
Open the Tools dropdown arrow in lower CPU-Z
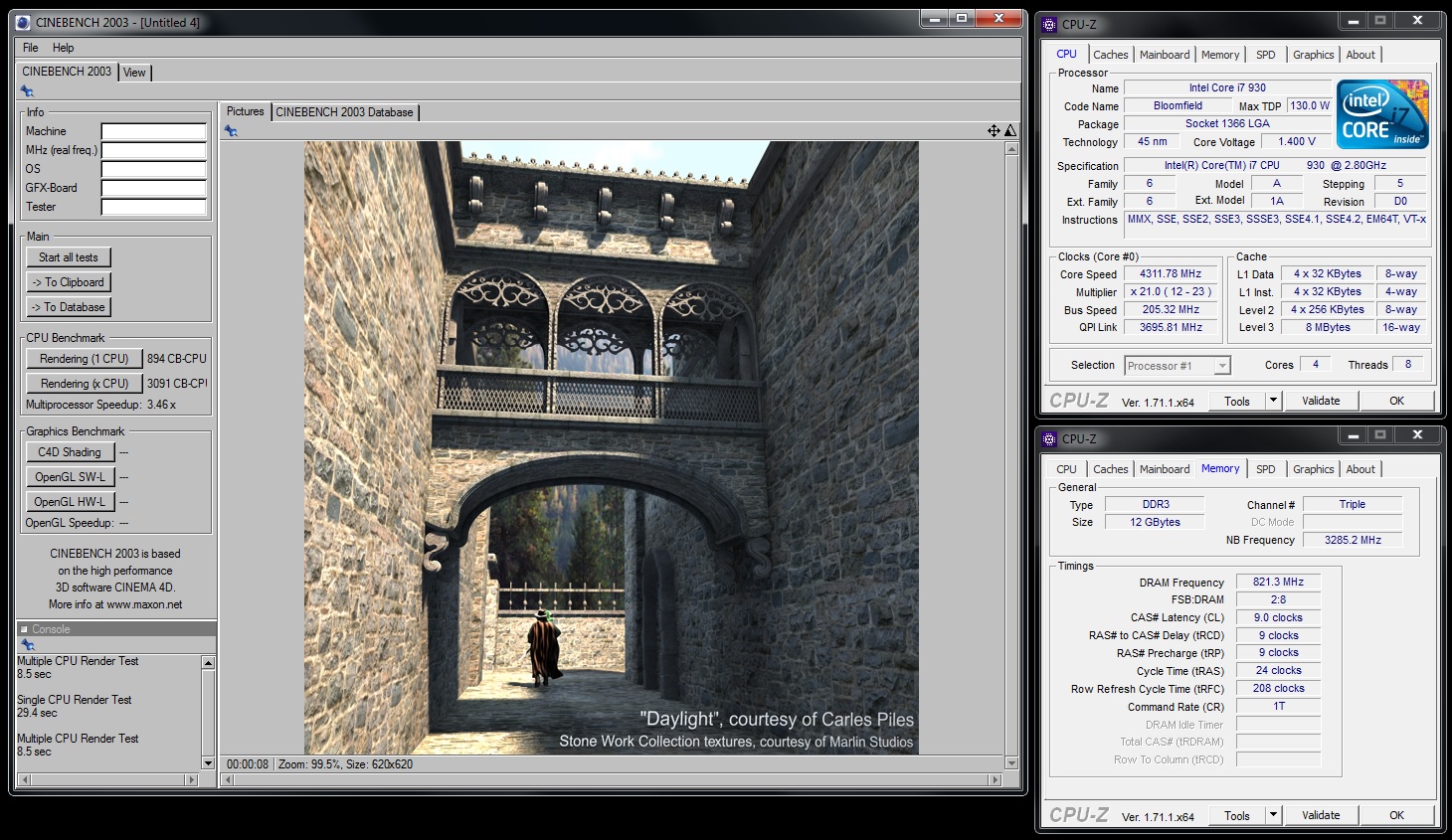pyautogui.click(x=1273, y=815)
